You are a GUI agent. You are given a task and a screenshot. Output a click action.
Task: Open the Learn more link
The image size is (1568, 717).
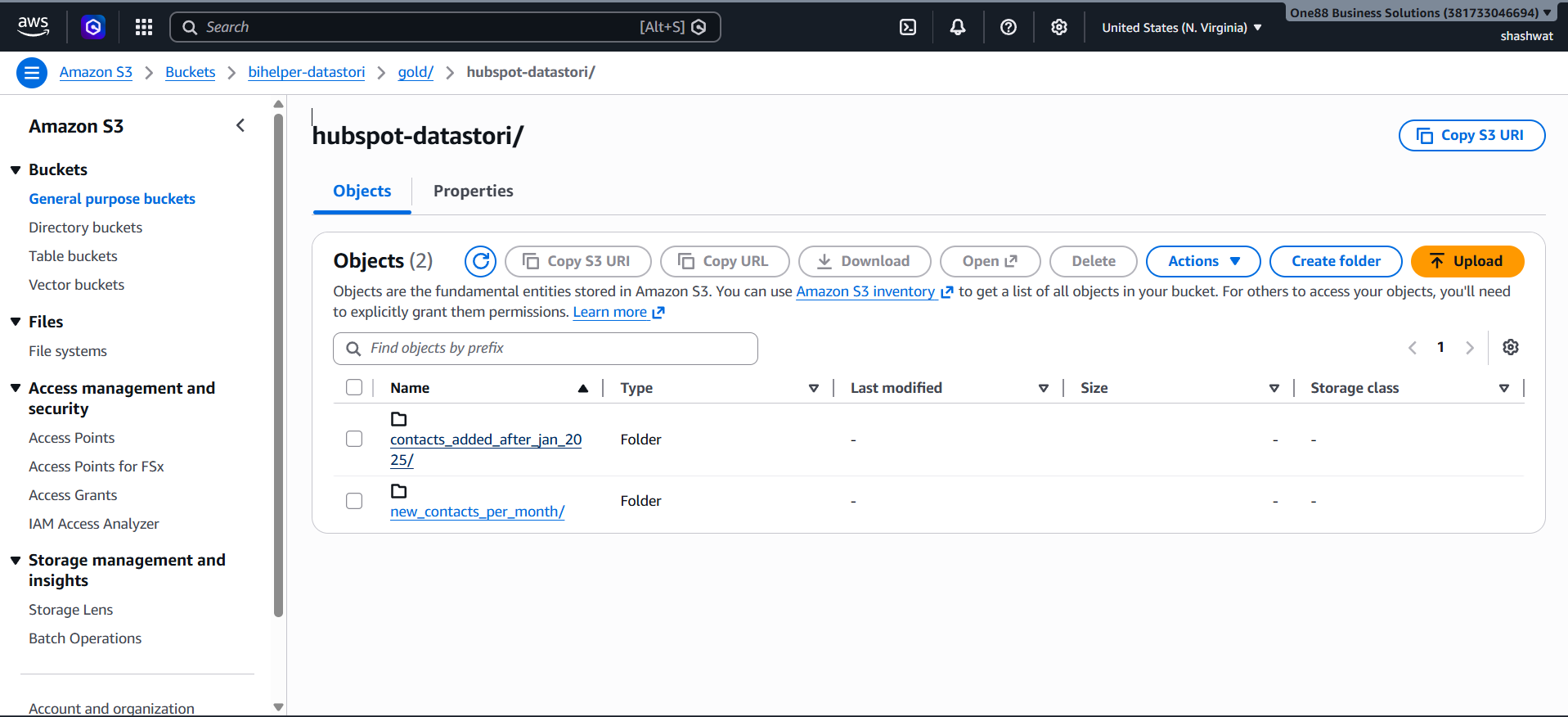point(618,312)
